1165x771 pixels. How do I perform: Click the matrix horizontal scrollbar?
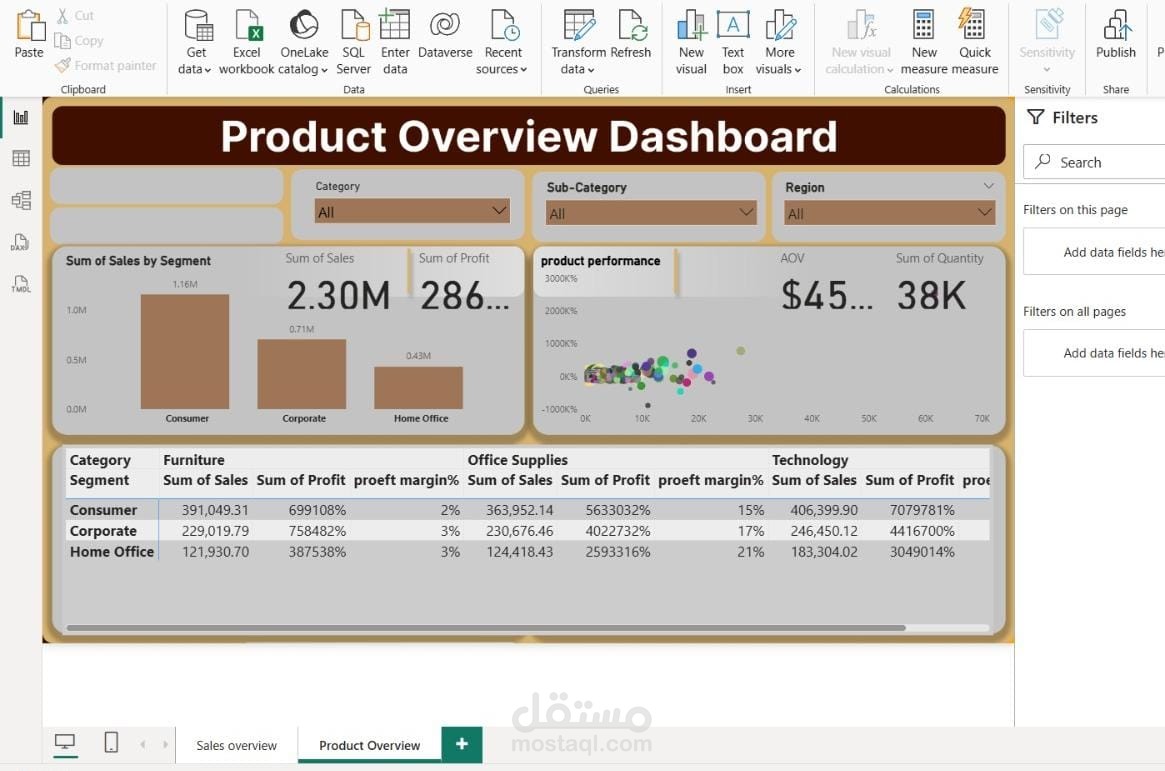pyautogui.click(x=486, y=628)
